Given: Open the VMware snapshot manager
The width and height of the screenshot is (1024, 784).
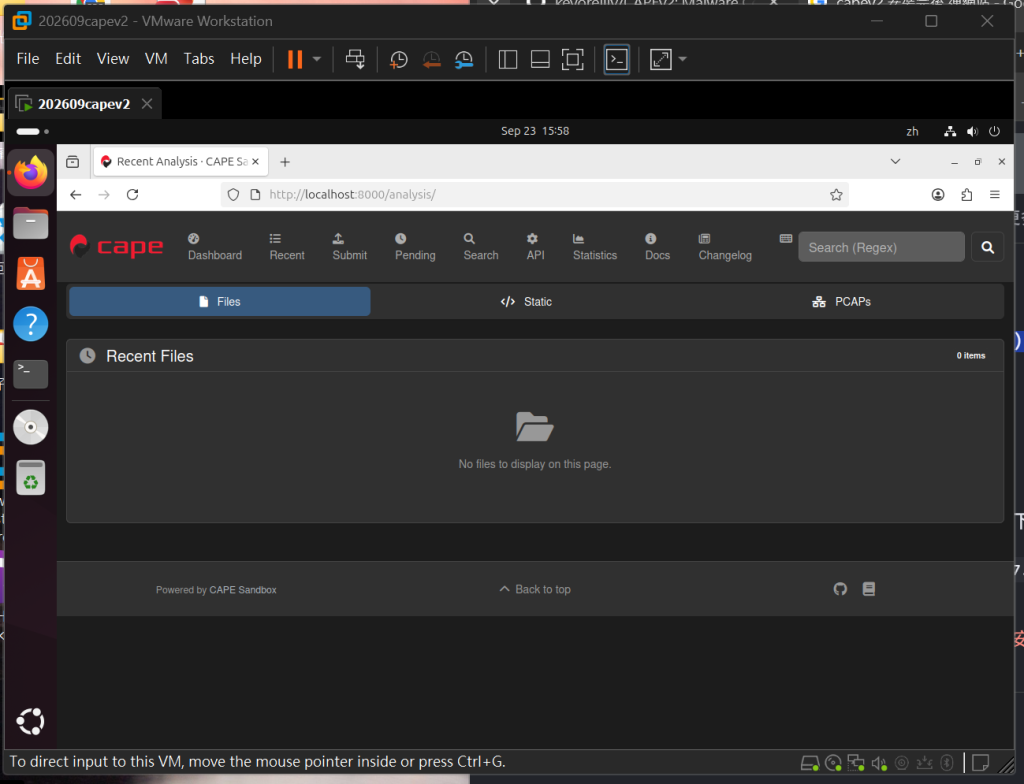Looking at the screenshot, I should coord(464,59).
